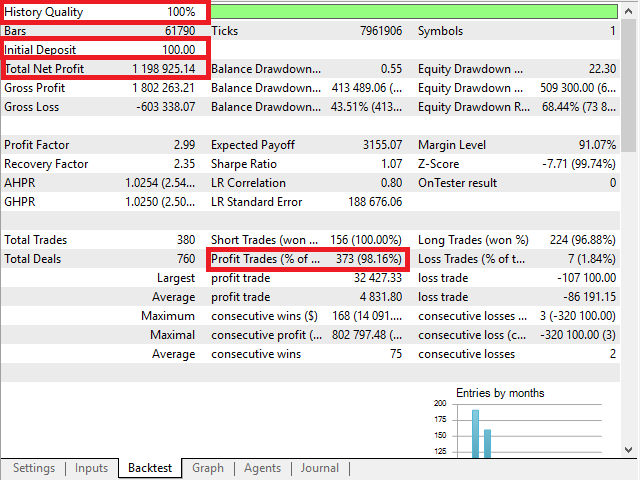Select Profit Trades value 373 (98.16%)
The width and height of the screenshot is (640, 480).
click(369, 259)
